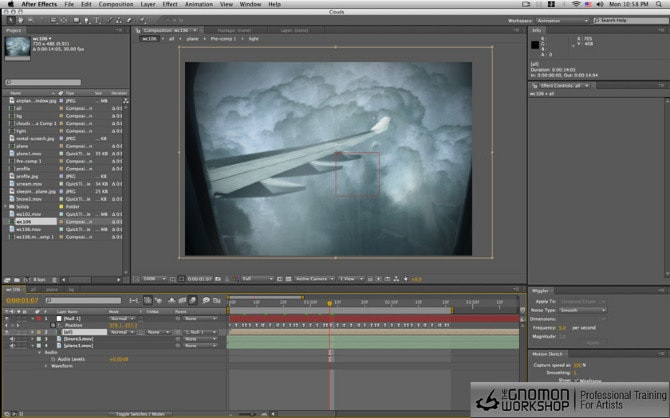Click Pre-comp 1 in composition navigator
This screenshot has width=670, height=418.
click(x=221, y=39)
